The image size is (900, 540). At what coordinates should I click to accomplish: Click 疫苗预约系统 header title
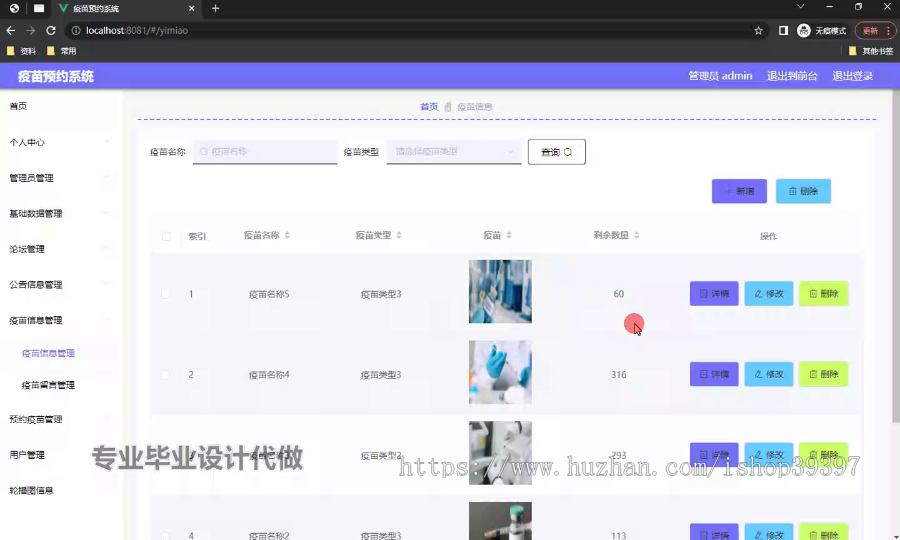56,76
